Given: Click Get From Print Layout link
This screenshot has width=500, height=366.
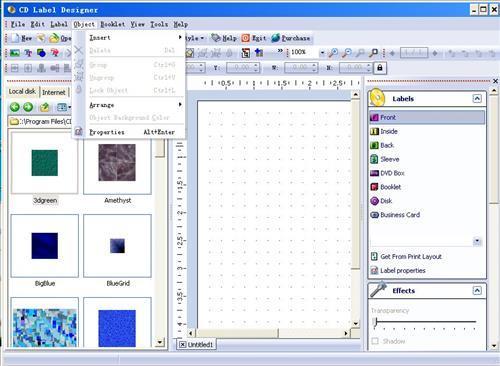Looking at the screenshot, I should point(406,256).
